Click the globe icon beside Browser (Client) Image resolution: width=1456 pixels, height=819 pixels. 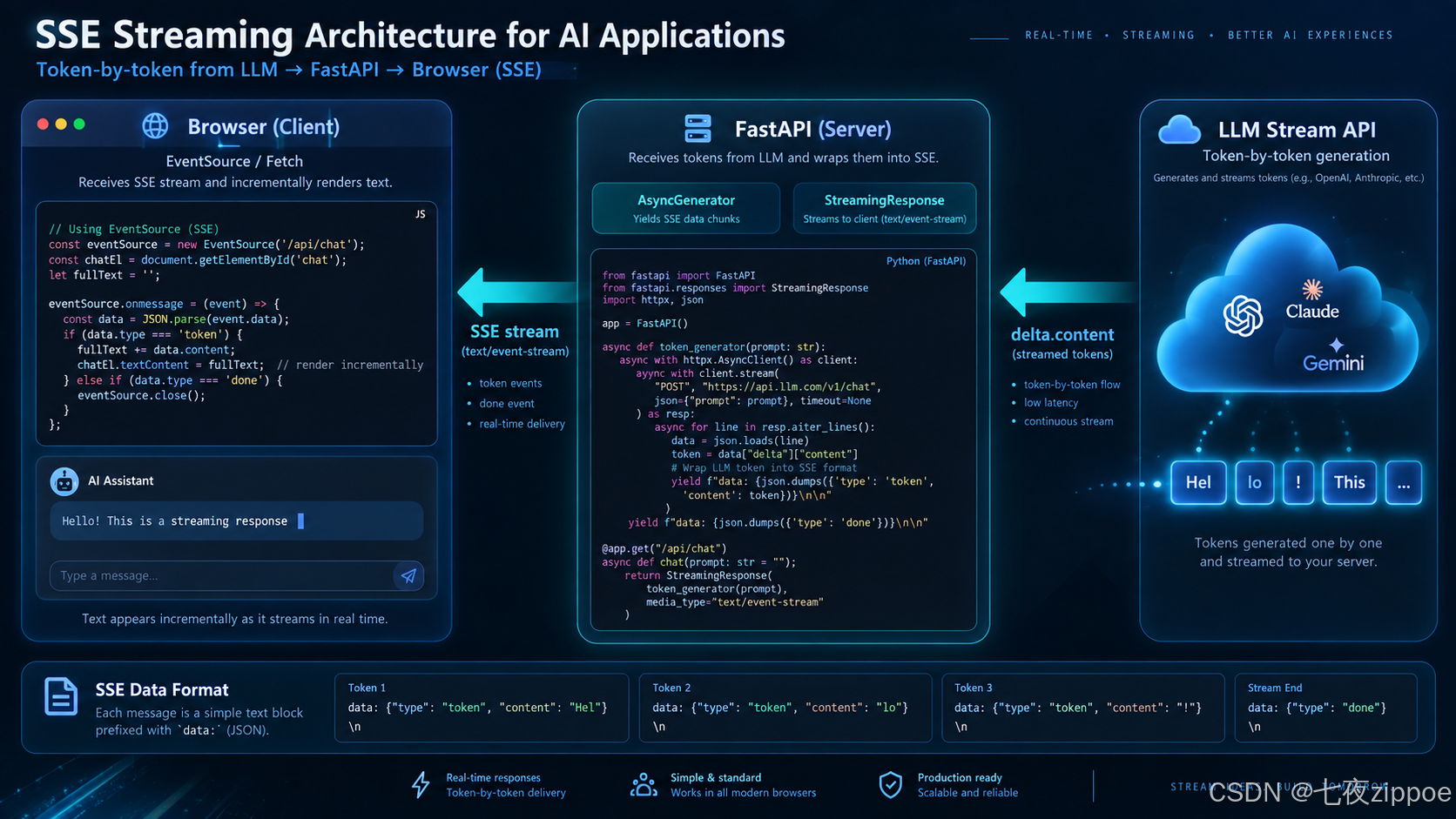tap(155, 126)
